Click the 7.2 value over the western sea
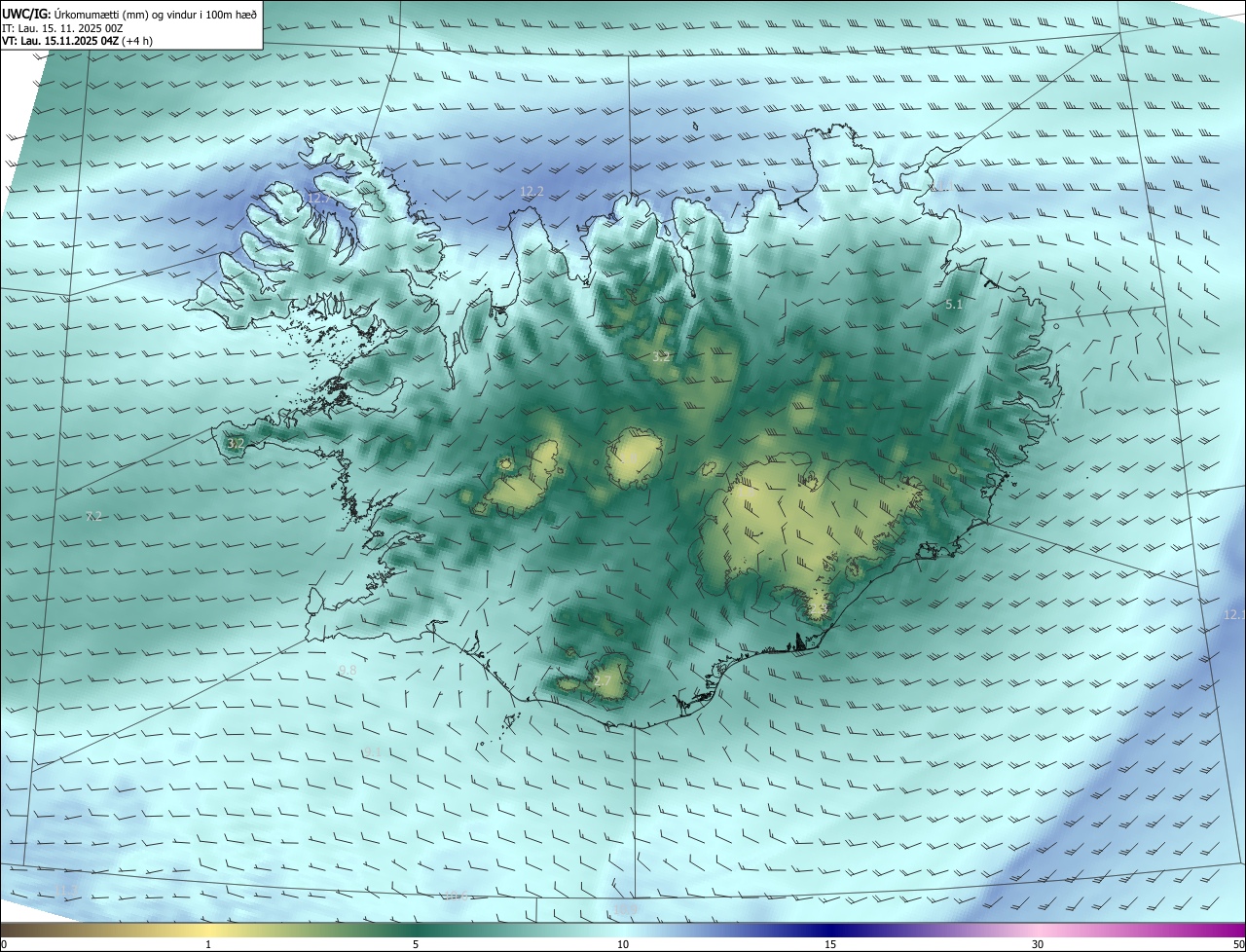The height and width of the screenshot is (952, 1246). click(94, 516)
